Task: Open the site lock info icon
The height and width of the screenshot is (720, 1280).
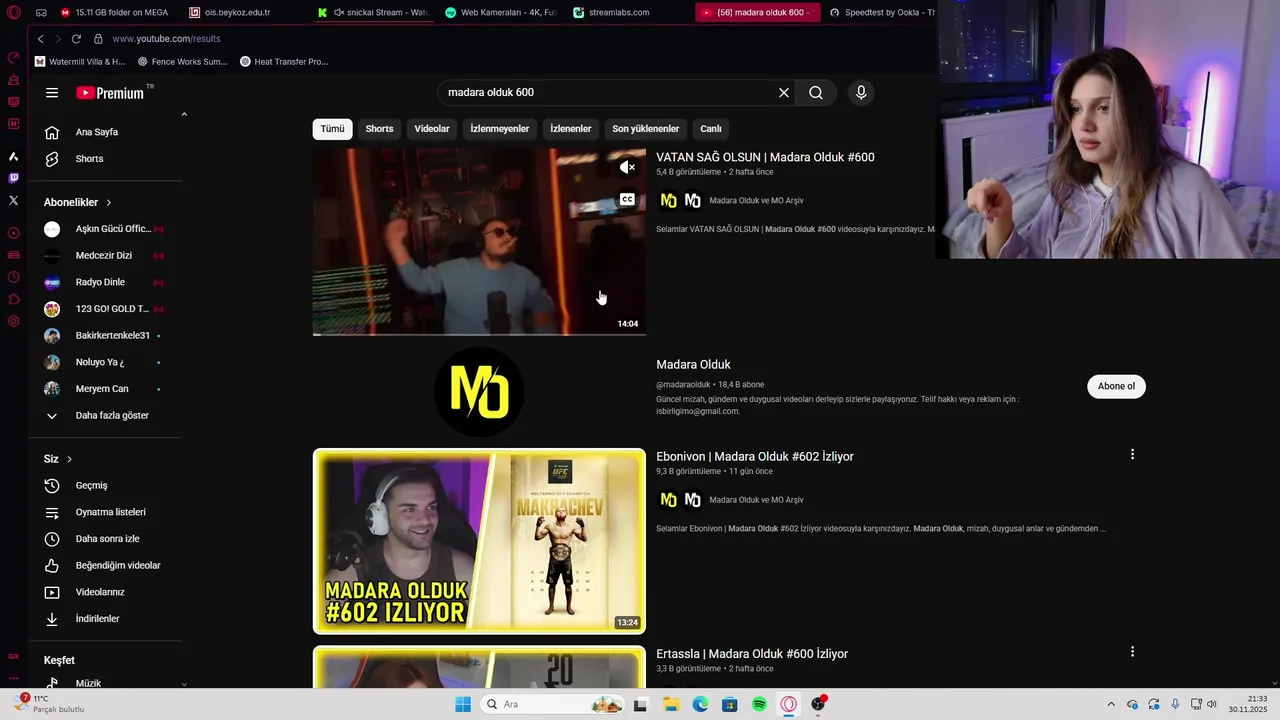Action: click(x=98, y=39)
